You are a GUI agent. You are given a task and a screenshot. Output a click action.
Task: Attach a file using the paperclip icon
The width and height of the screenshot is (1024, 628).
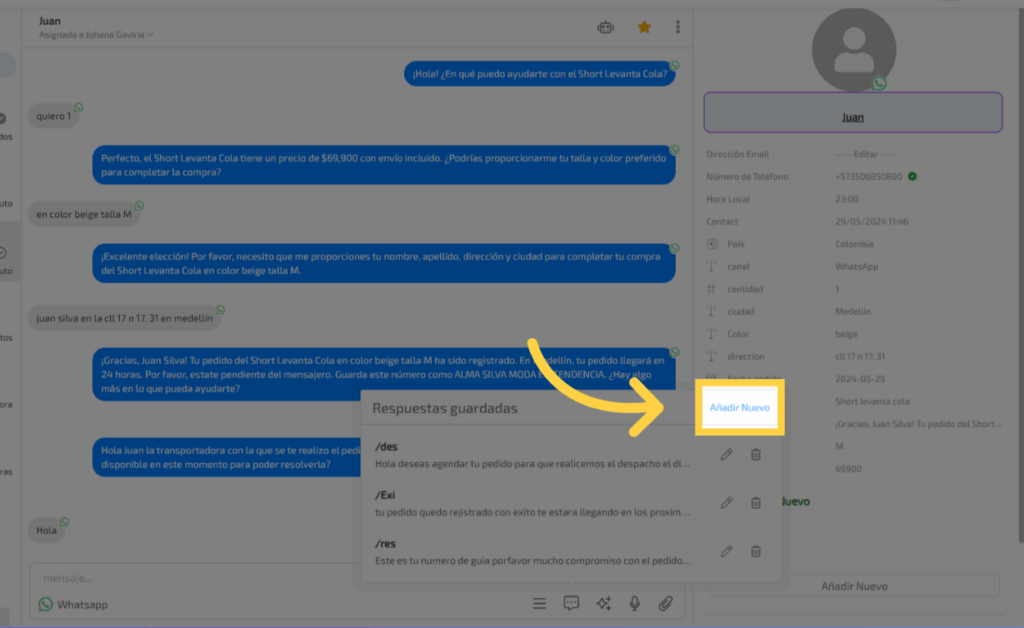pos(665,603)
